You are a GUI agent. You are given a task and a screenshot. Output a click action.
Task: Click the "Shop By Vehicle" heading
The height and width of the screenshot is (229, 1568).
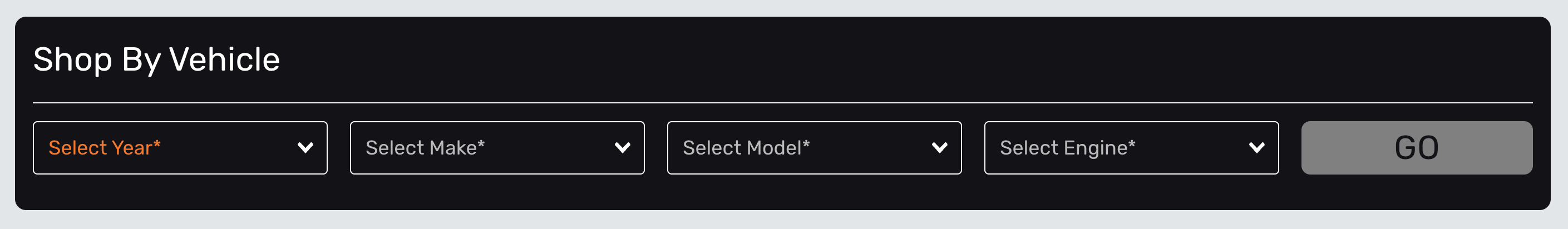point(156,59)
